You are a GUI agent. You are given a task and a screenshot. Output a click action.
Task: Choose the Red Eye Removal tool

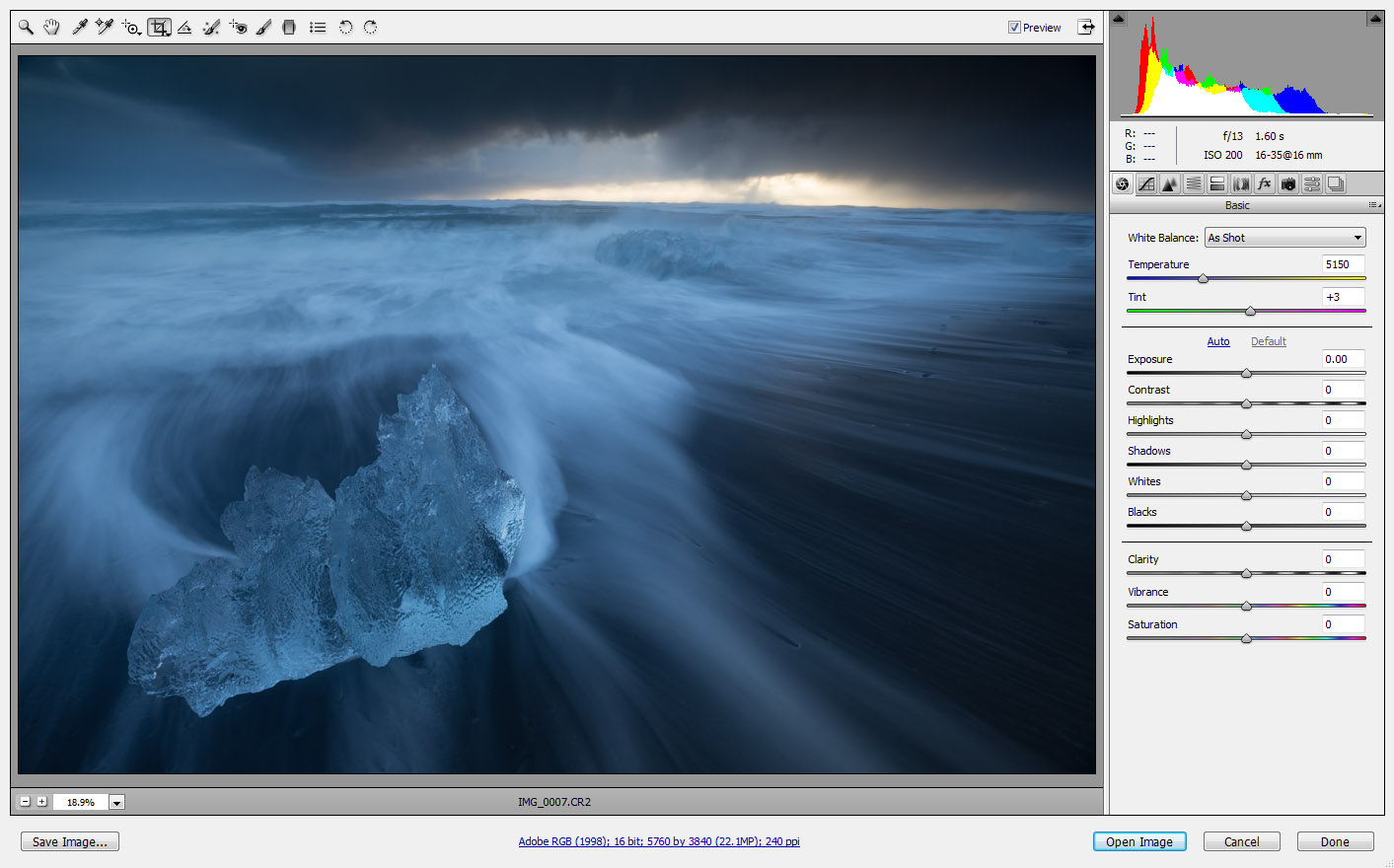pos(238,28)
